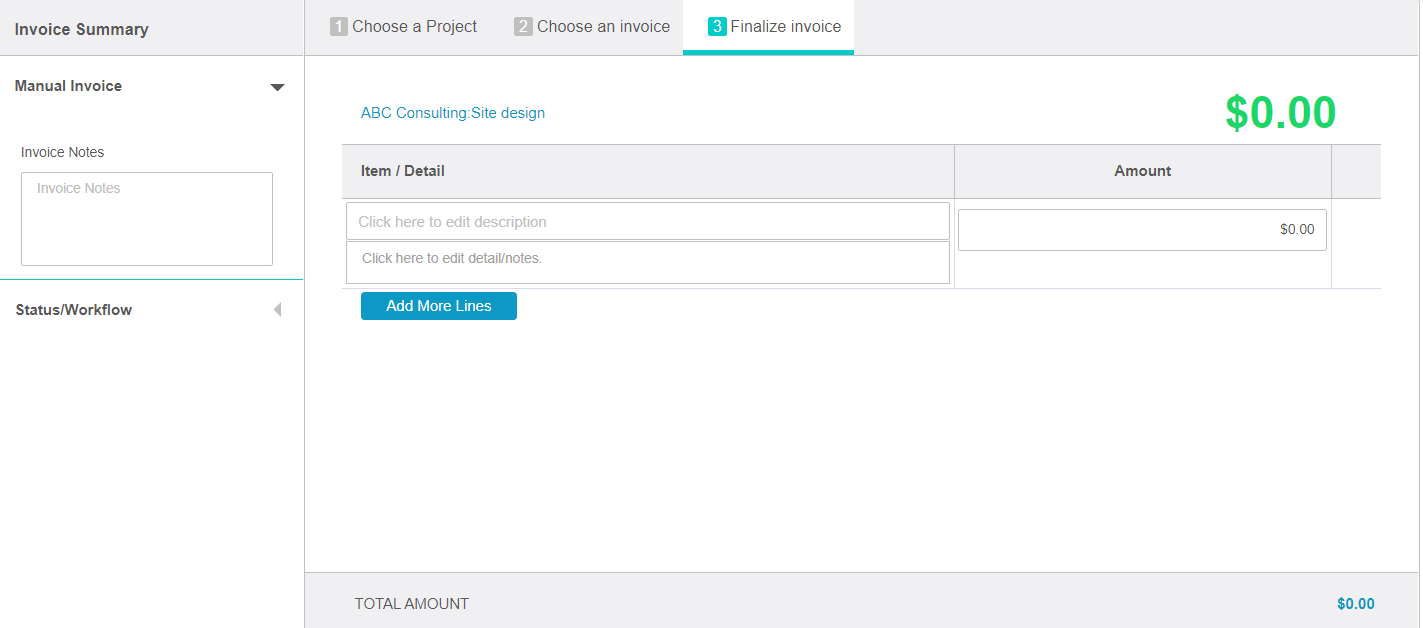Click the step 1 number badge
This screenshot has height=628, width=1423.
pos(339,27)
